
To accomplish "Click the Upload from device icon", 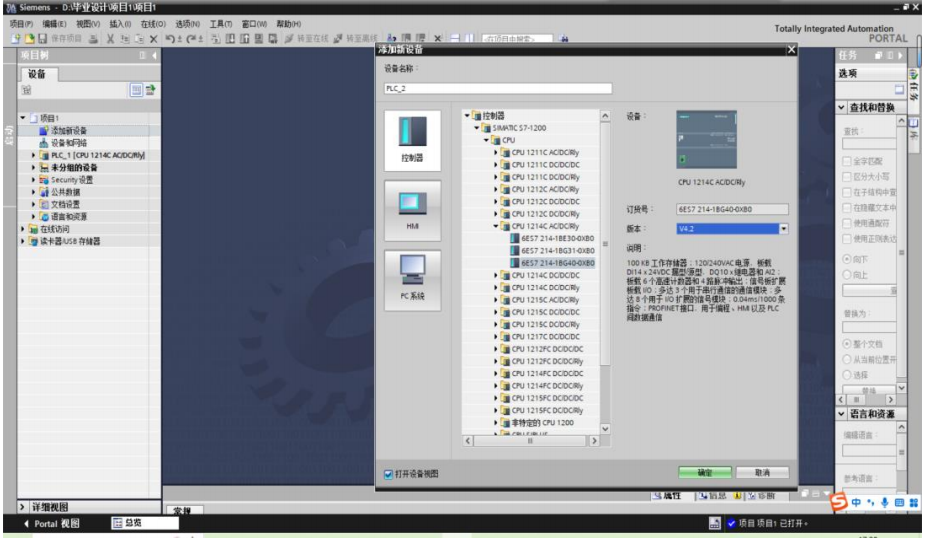I will [x=244, y=38].
